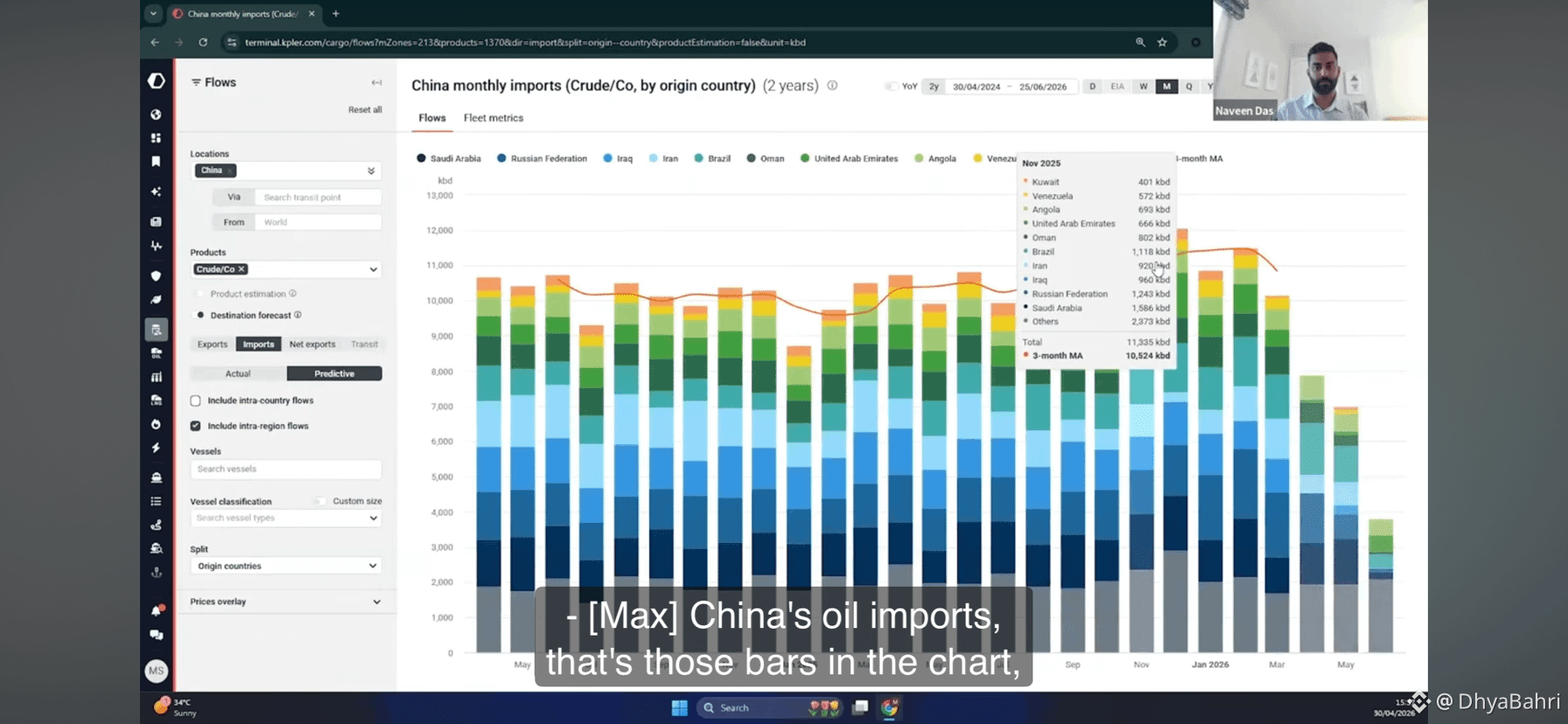
Task: Expand the Locations double-chevron
Action: [371, 171]
